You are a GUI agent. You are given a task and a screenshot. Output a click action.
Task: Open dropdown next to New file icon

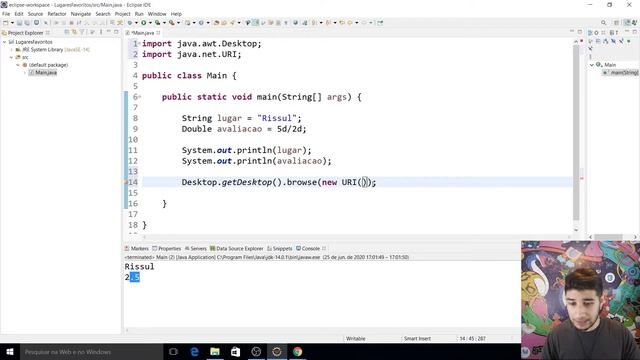[x=12, y=23]
